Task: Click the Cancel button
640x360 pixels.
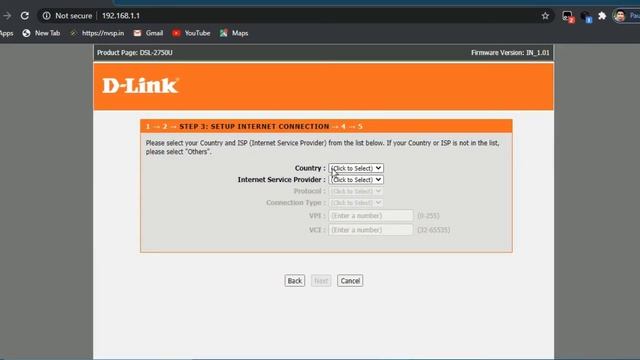Action: 350,281
